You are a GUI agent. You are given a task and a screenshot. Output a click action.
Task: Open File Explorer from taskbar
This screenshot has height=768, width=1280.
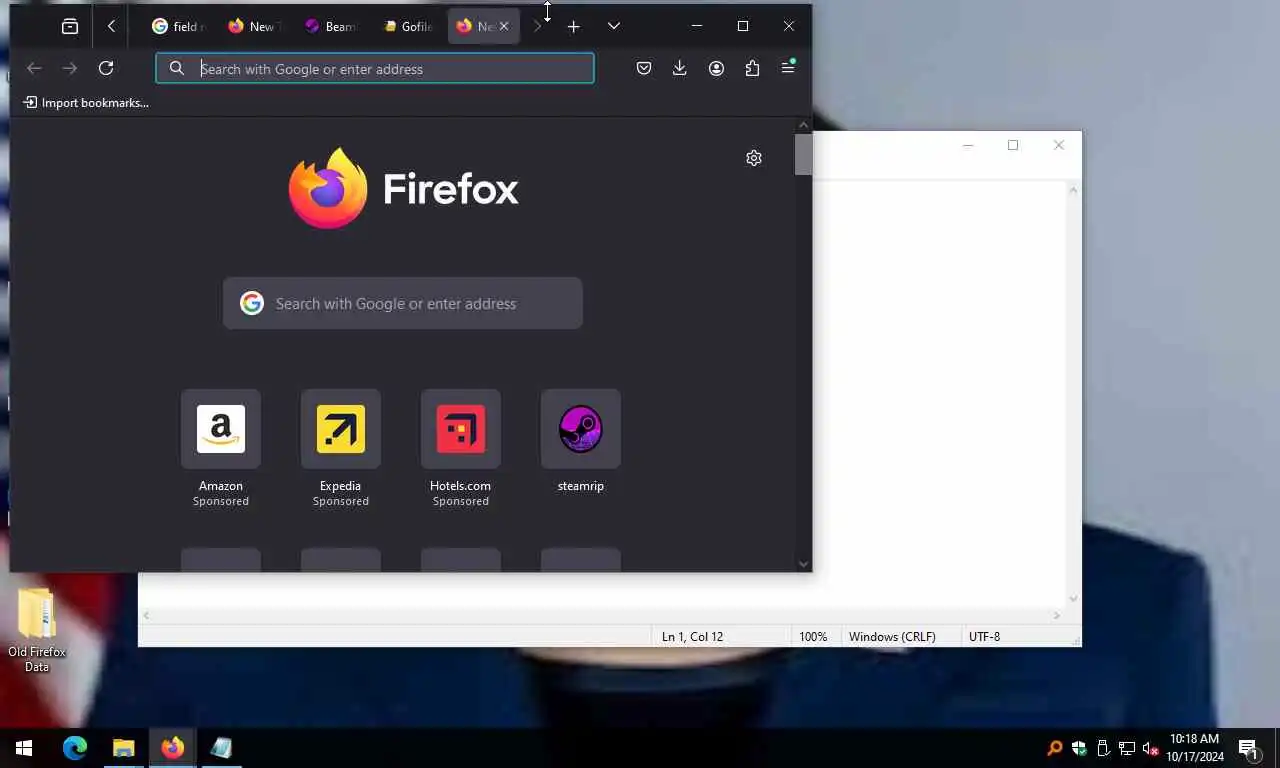click(124, 748)
